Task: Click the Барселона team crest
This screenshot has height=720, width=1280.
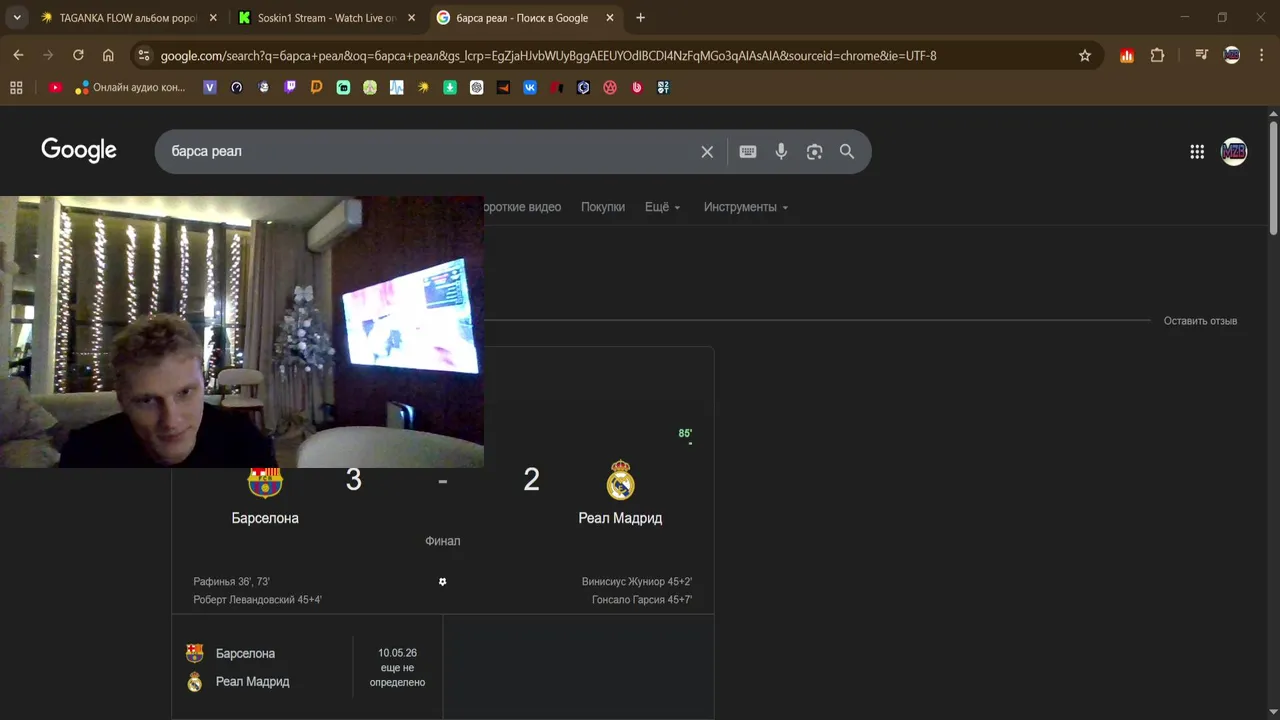Action: coord(265,482)
